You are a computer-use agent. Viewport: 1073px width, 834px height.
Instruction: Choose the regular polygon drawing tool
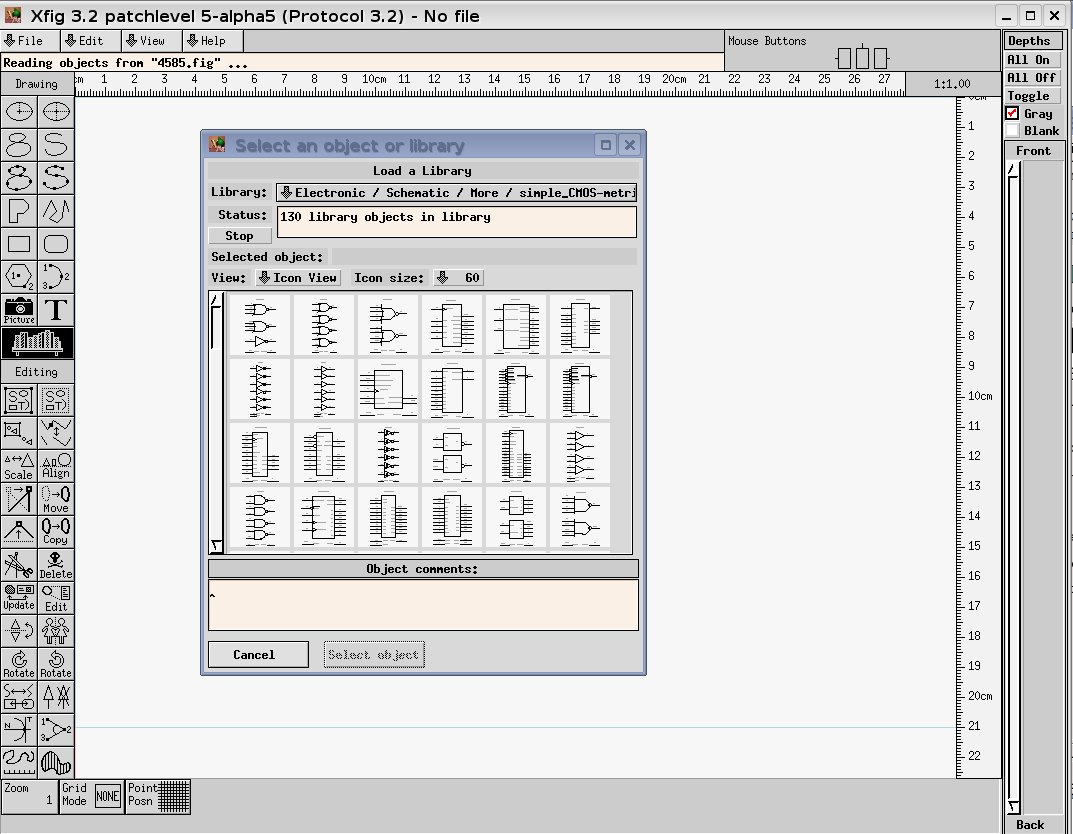click(19, 277)
